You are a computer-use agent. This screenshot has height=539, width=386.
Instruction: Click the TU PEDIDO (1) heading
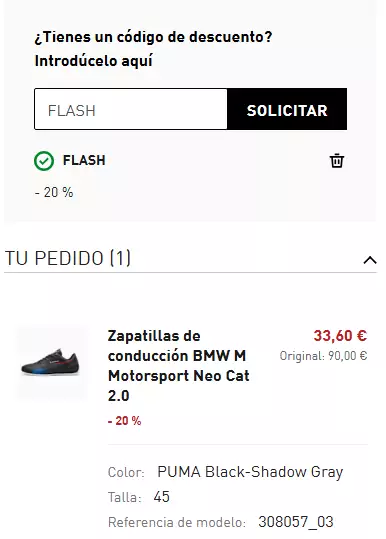click(68, 258)
